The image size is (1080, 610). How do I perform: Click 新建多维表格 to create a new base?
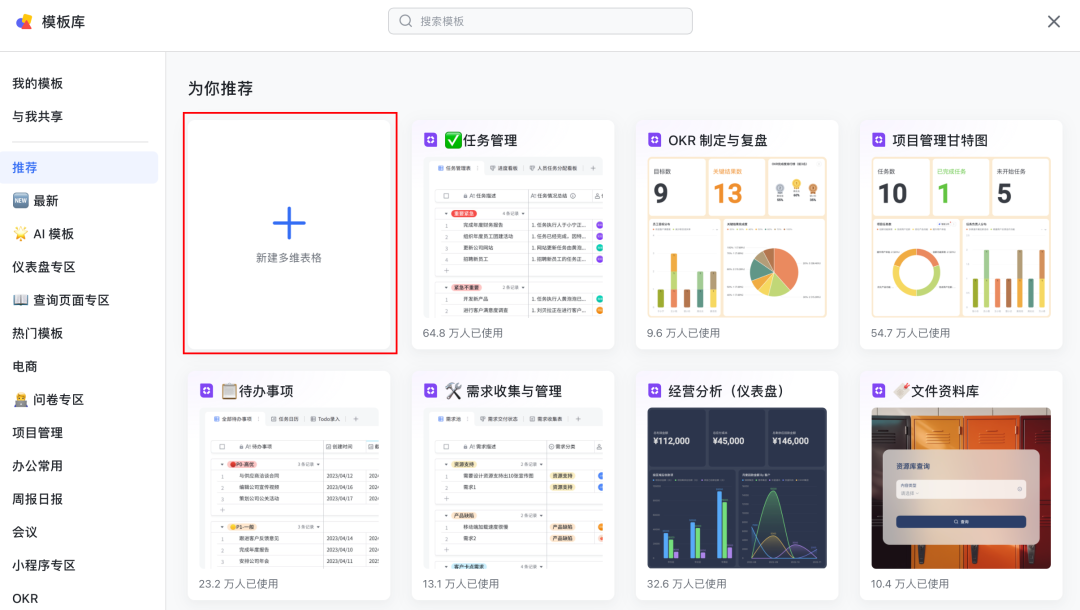click(x=289, y=232)
